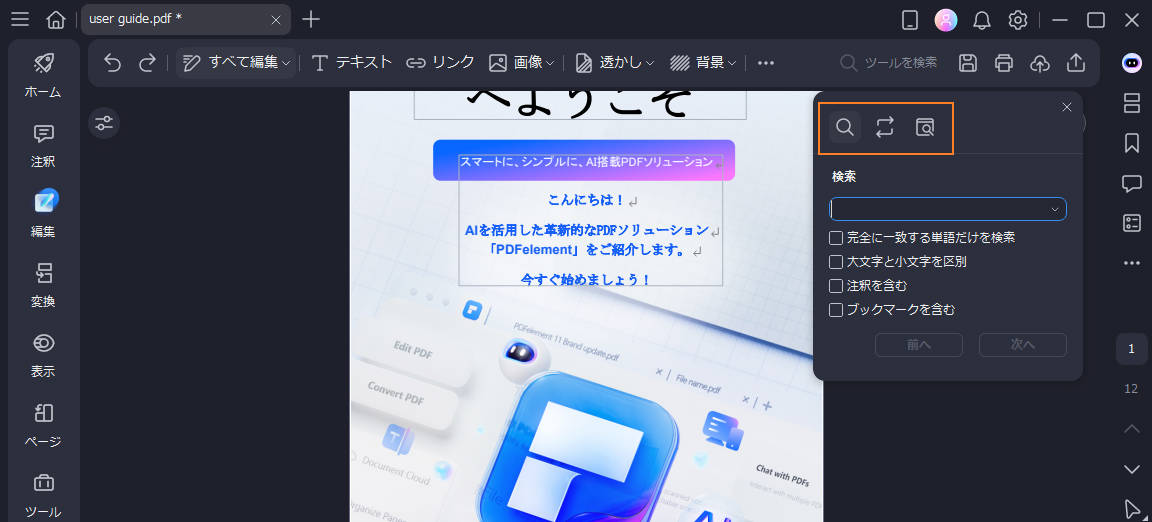This screenshot has height=522, width=1152.
Task: Select the cursor tool at bottom right
Action: click(x=1131, y=509)
